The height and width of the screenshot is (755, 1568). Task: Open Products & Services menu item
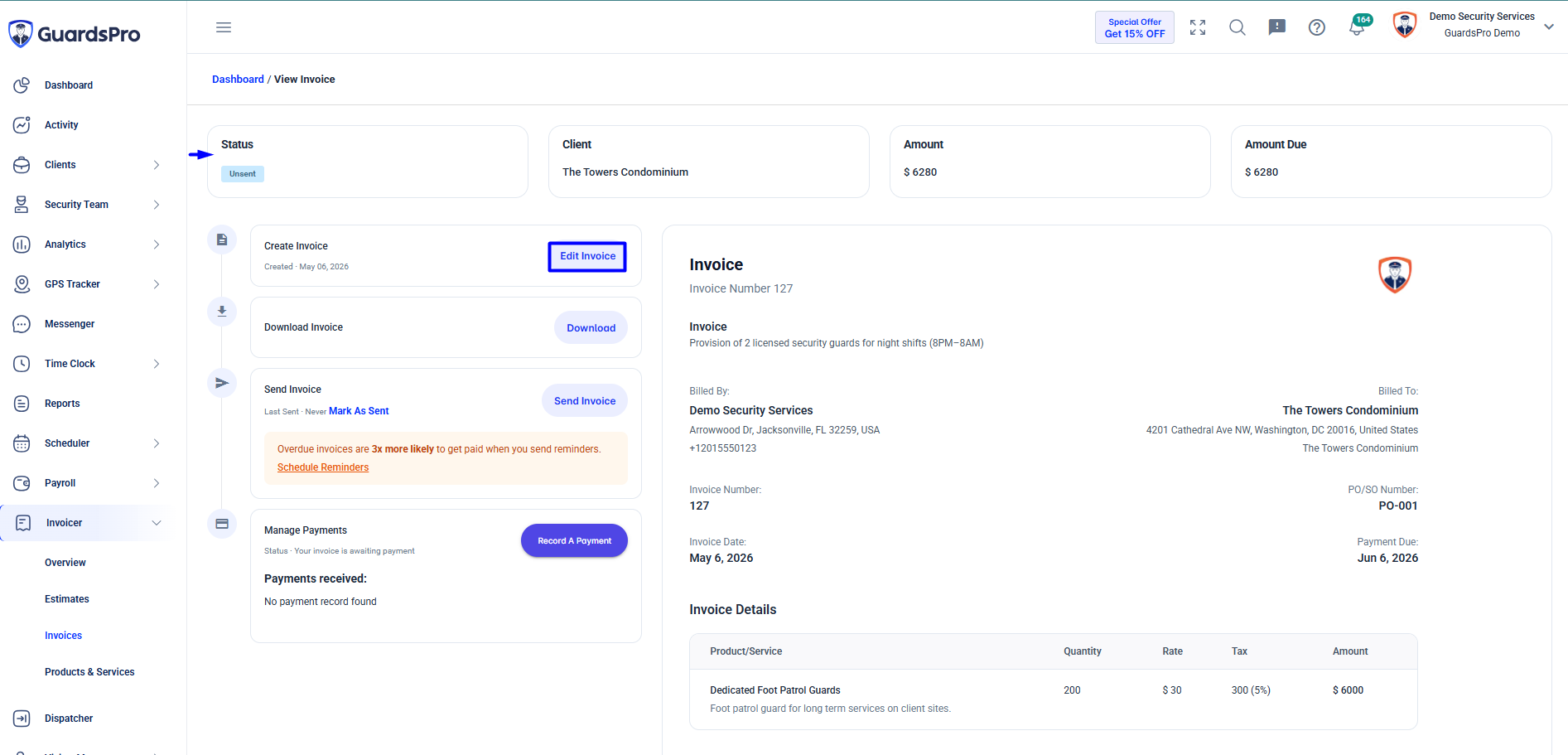pyautogui.click(x=89, y=672)
